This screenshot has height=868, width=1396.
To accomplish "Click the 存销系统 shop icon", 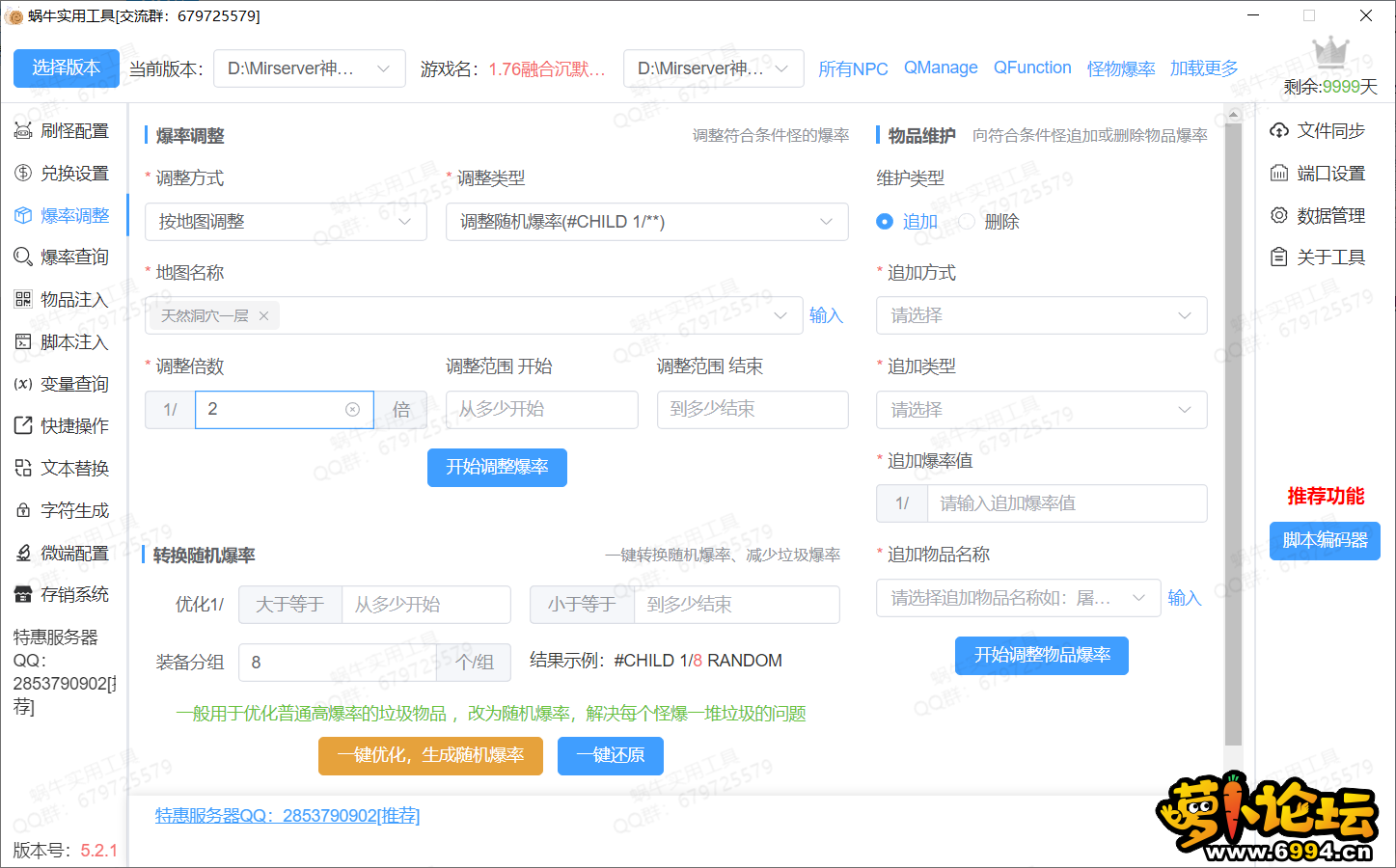I will point(23,594).
